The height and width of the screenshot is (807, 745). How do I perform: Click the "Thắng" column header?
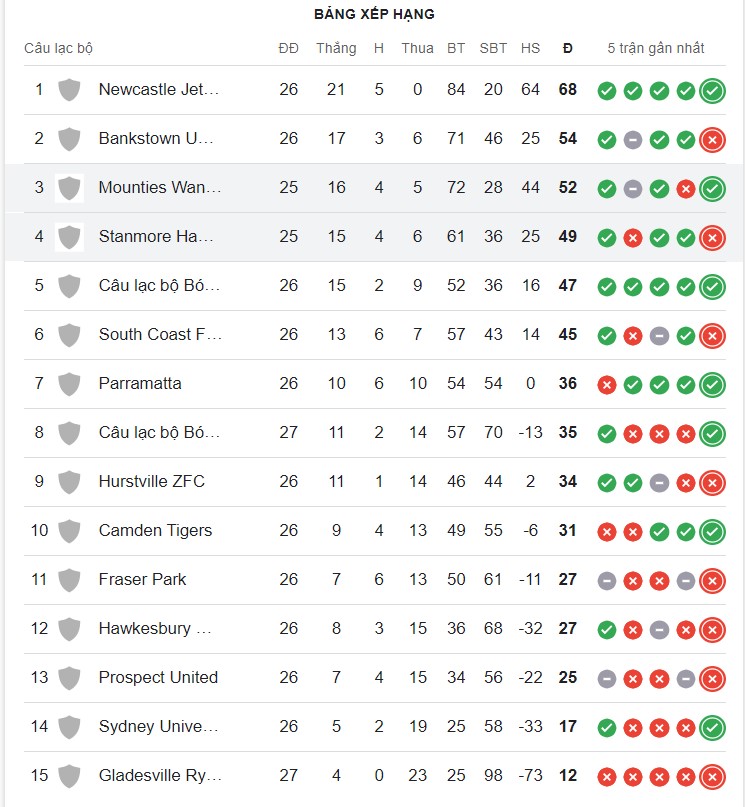point(336,48)
